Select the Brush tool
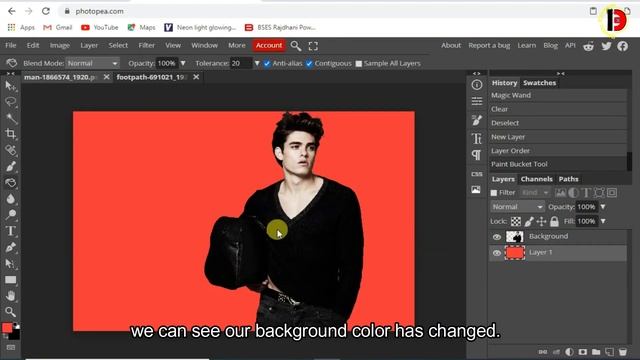 point(11,167)
